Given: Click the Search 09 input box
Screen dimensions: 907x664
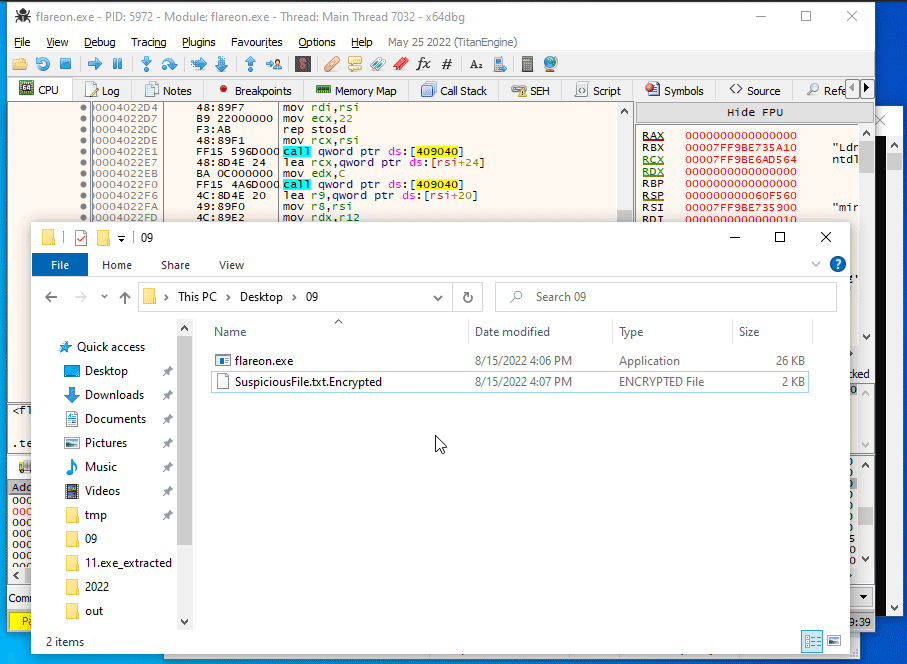Looking at the screenshot, I should pos(666,297).
